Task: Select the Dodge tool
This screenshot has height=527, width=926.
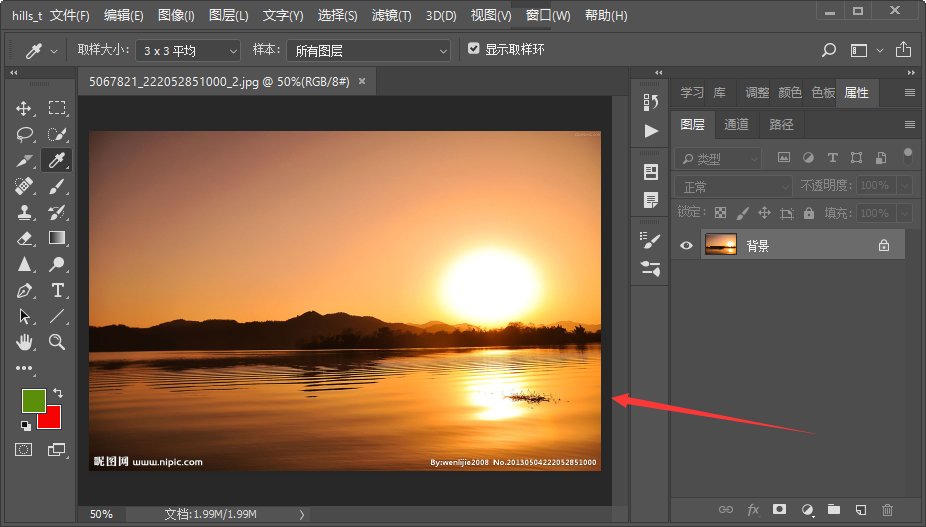Action: tap(57, 264)
